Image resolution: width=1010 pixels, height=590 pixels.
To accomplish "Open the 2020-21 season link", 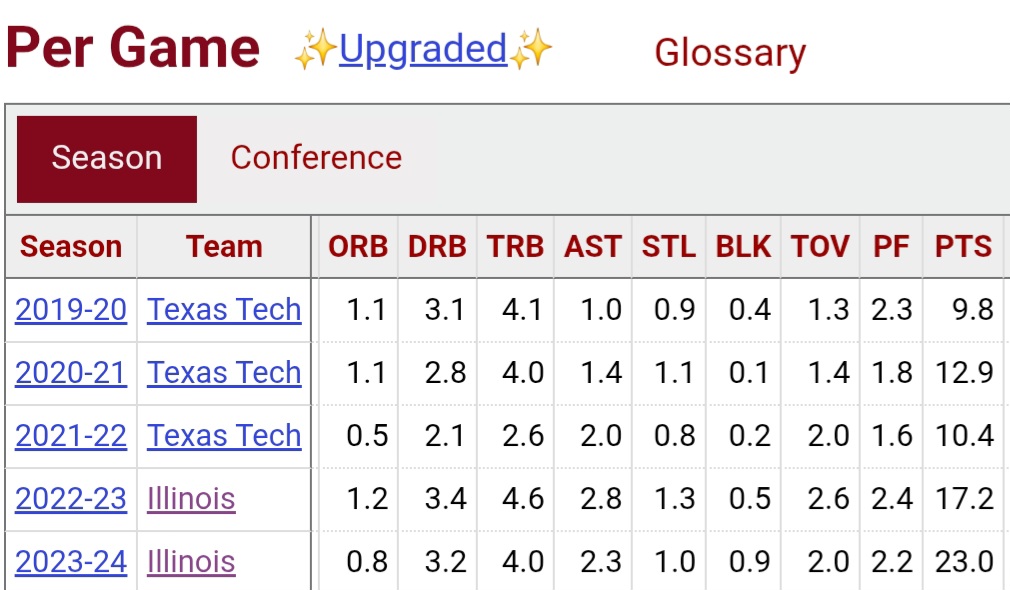I will [x=71, y=373].
